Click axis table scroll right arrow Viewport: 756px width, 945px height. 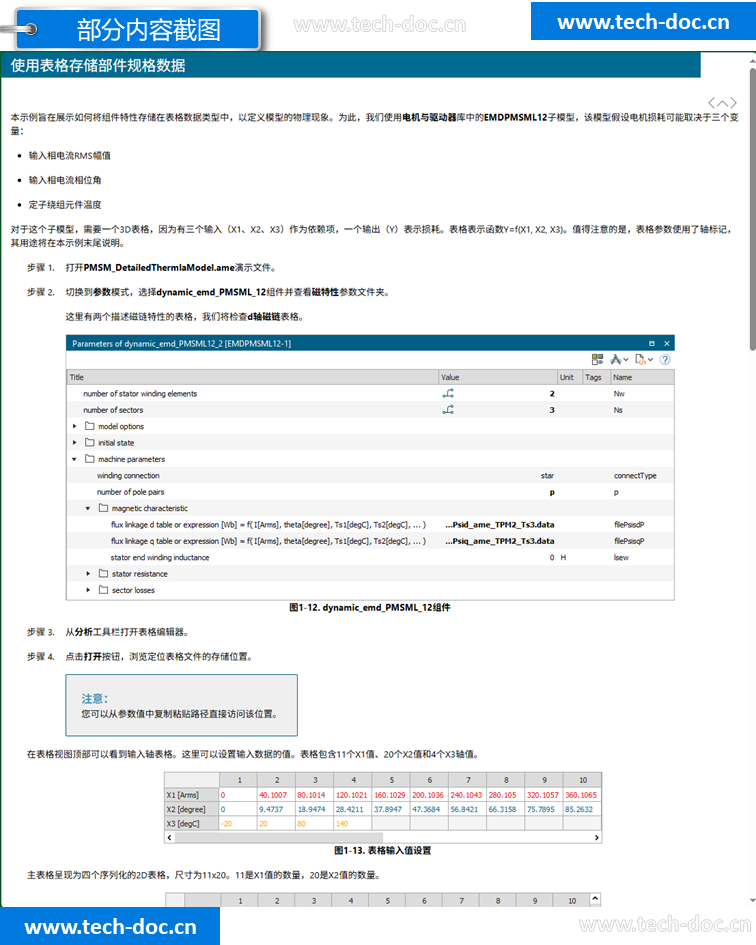(x=597, y=838)
